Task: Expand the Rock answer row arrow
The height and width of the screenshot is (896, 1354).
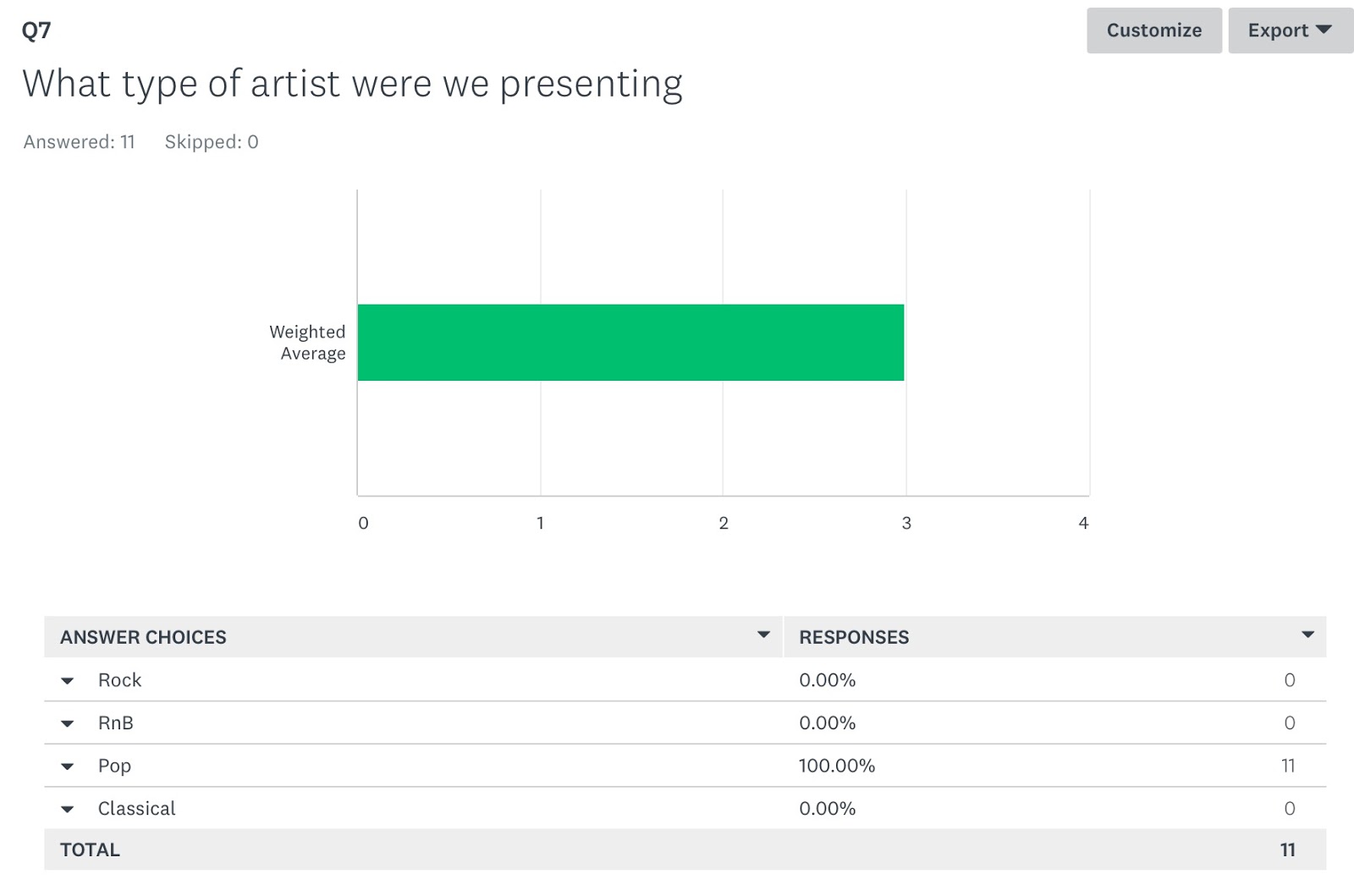Action: coord(68,680)
